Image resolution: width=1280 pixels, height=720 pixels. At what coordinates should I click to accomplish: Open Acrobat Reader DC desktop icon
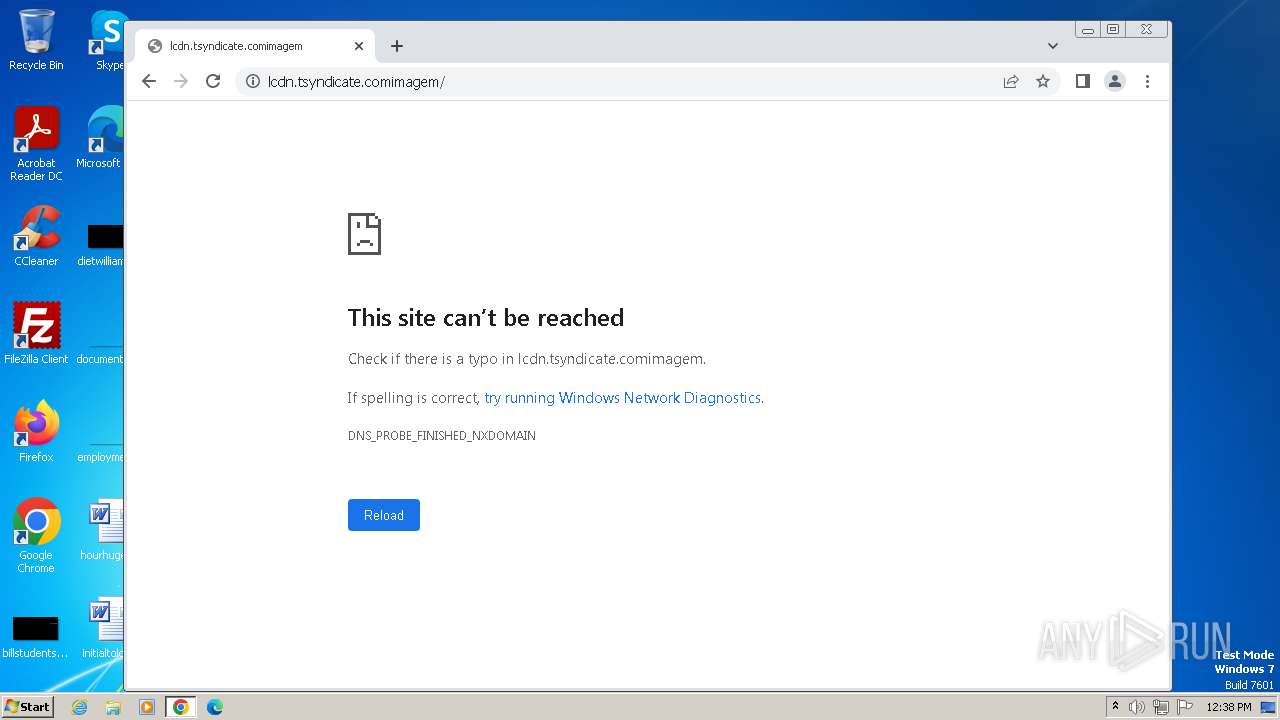pos(36,145)
